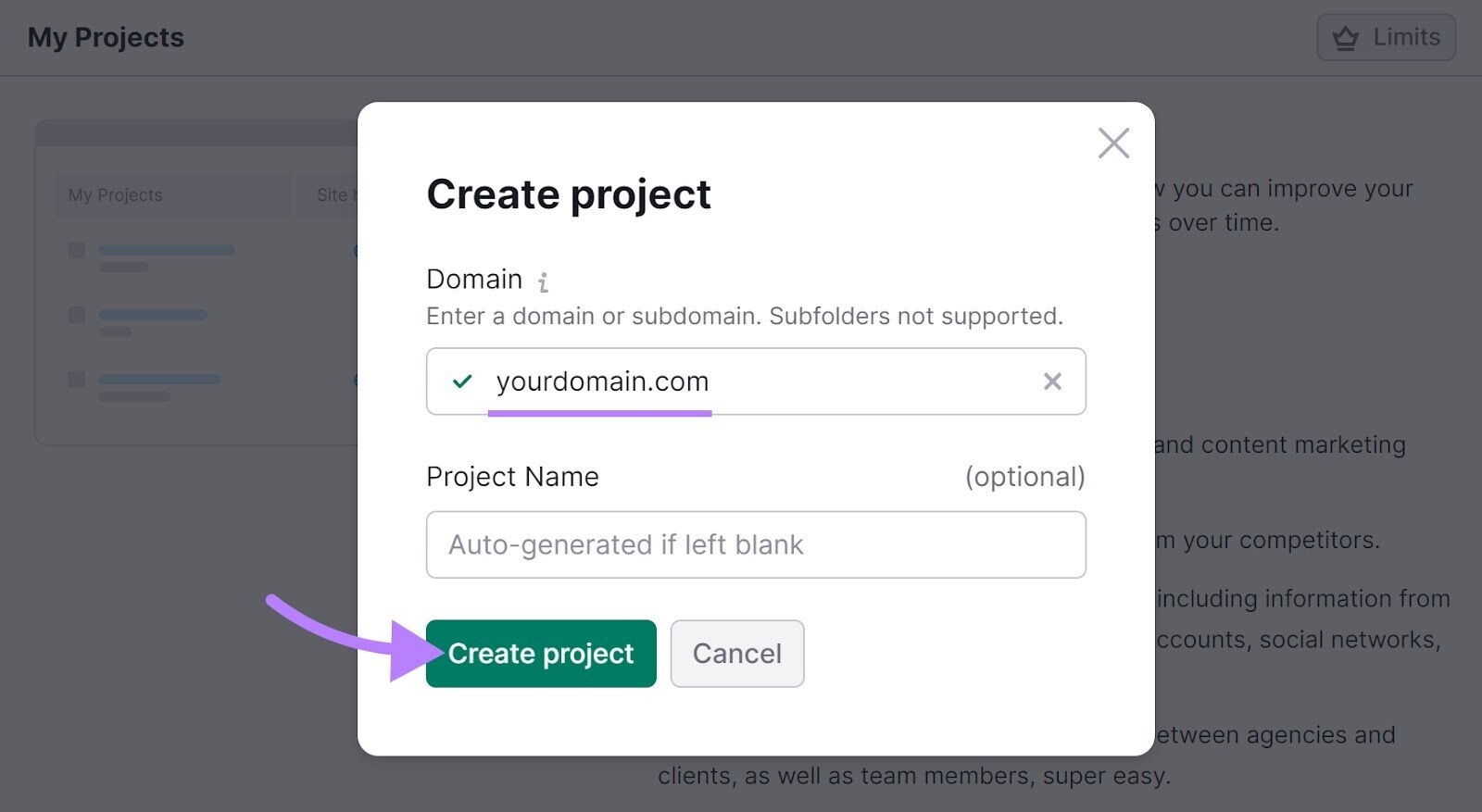Click the Domain info icon
The image size is (1482, 812).
(544, 281)
